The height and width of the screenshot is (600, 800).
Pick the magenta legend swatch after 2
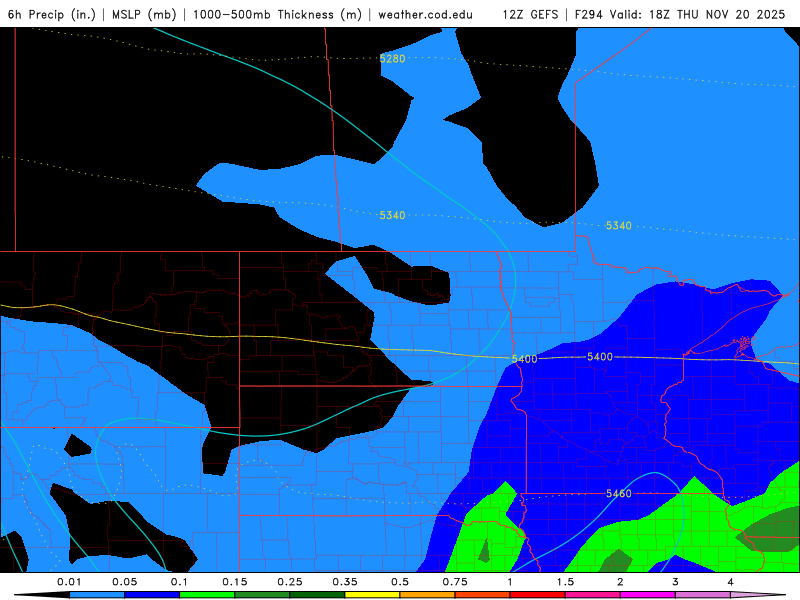coord(648,595)
